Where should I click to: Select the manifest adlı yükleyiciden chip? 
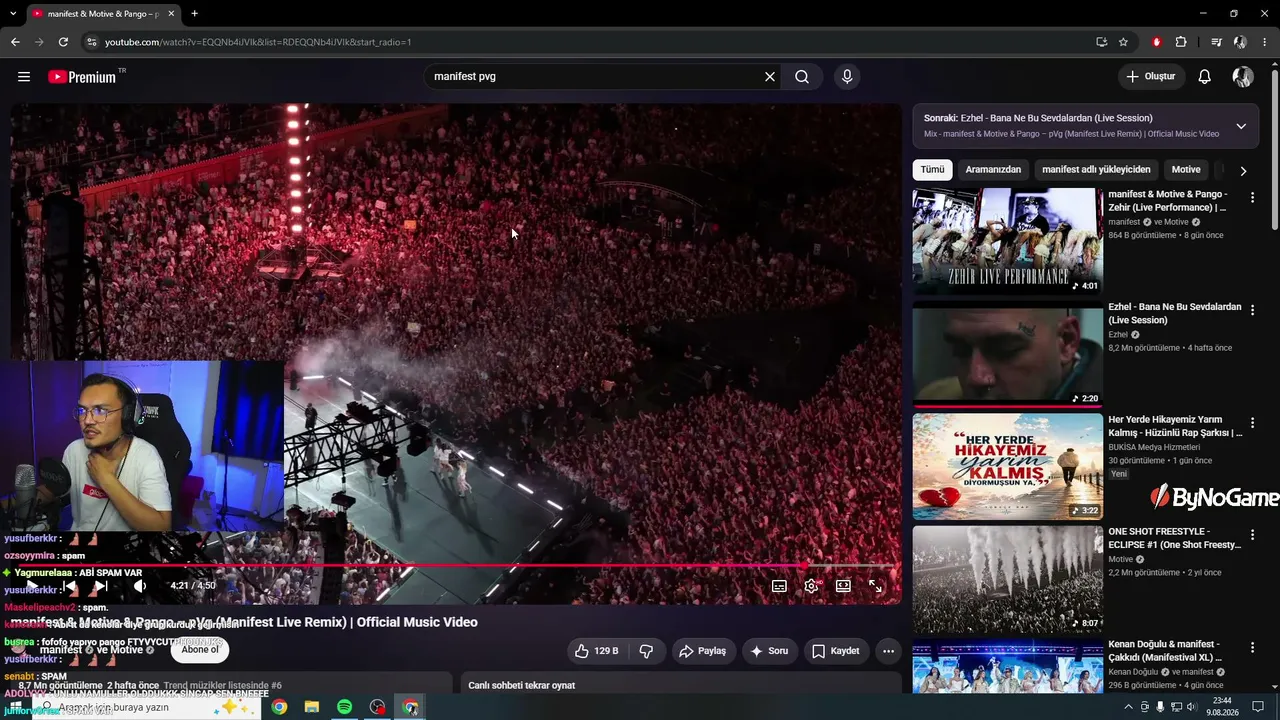[1096, 170]
